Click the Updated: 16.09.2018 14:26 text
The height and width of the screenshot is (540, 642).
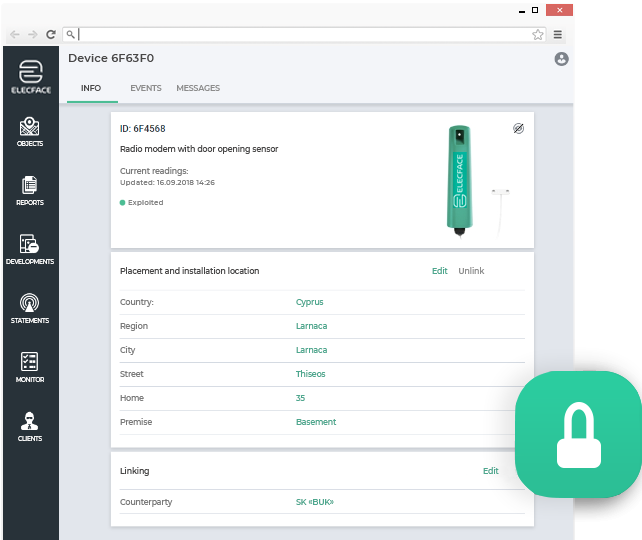tap(167, 183)
